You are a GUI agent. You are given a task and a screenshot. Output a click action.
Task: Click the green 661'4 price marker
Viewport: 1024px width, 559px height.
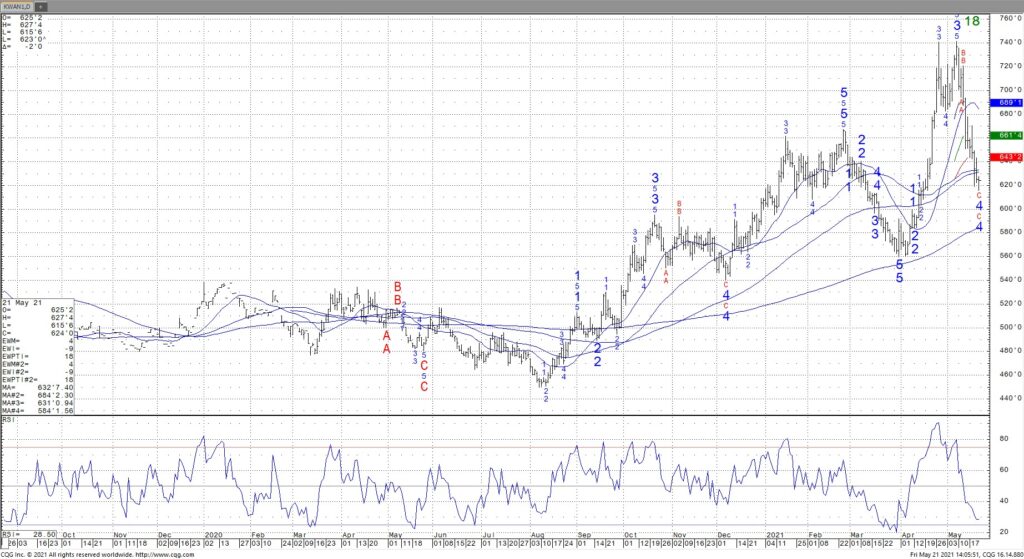(1008, 135)
